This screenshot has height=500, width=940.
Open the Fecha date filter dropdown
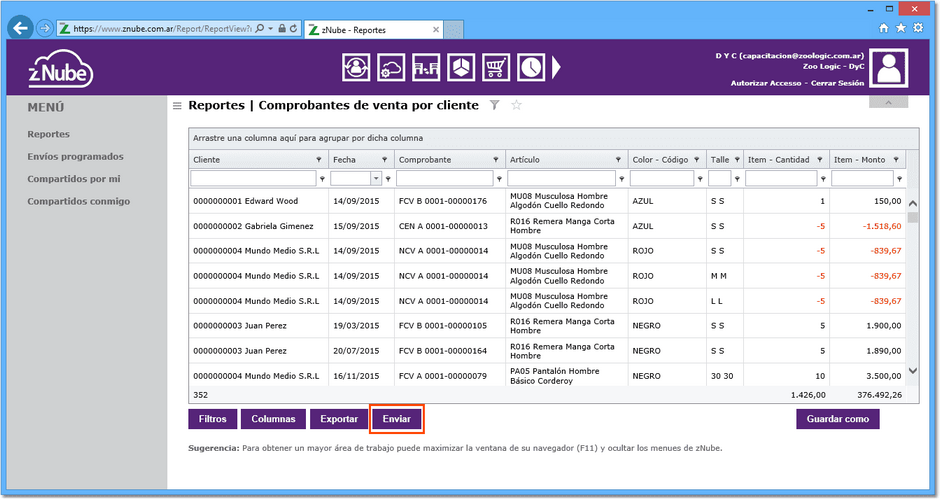click(376, 179)
